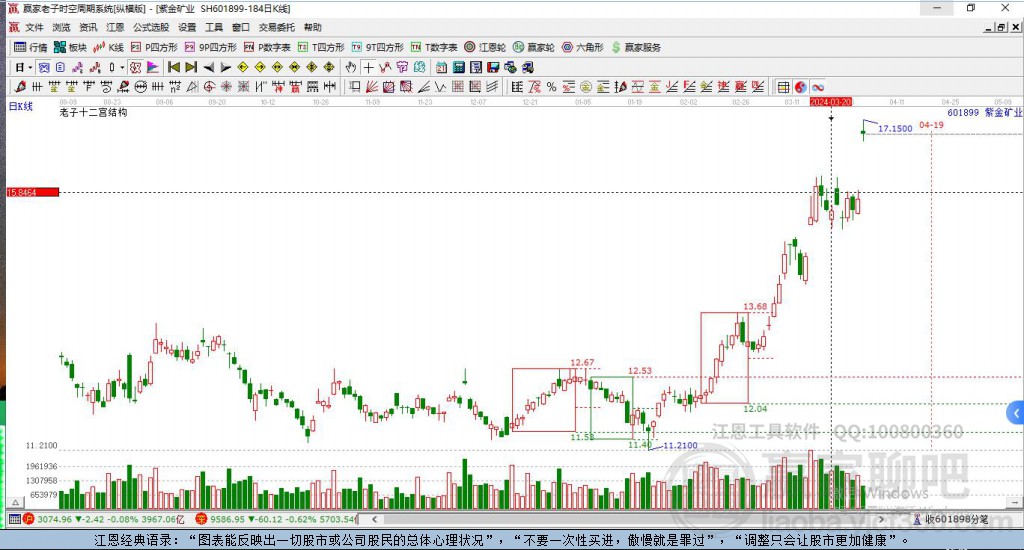Image resolution: width=1024 pixels, height=550 pixels.
Task: Expand the dropdown arrow beside the candlestick style icon
Action: coord(121,67)
